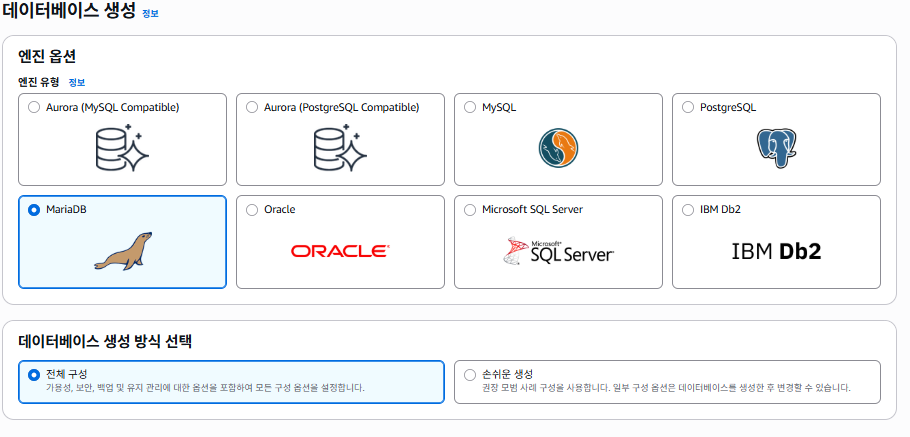Select the 전체 구성 radio button

click(x=34, y=375)
